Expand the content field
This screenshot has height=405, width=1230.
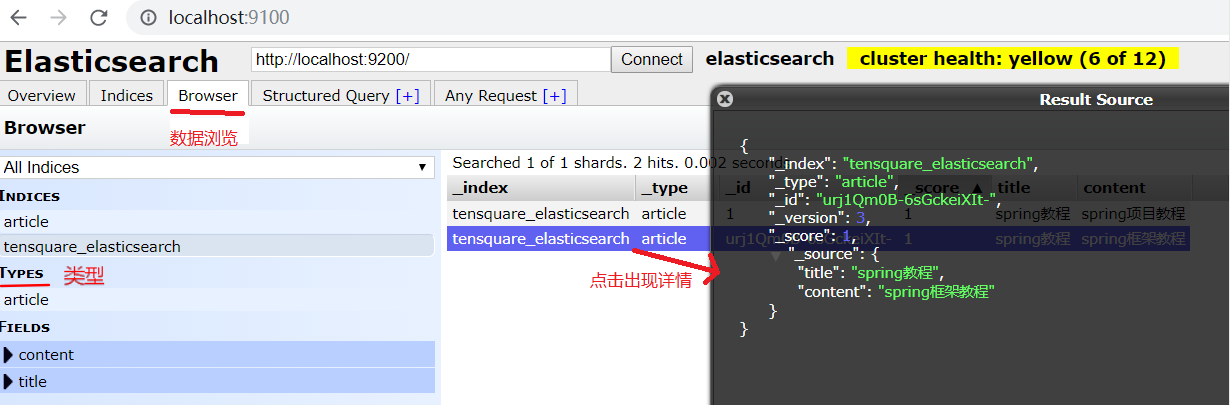[217, 354]
